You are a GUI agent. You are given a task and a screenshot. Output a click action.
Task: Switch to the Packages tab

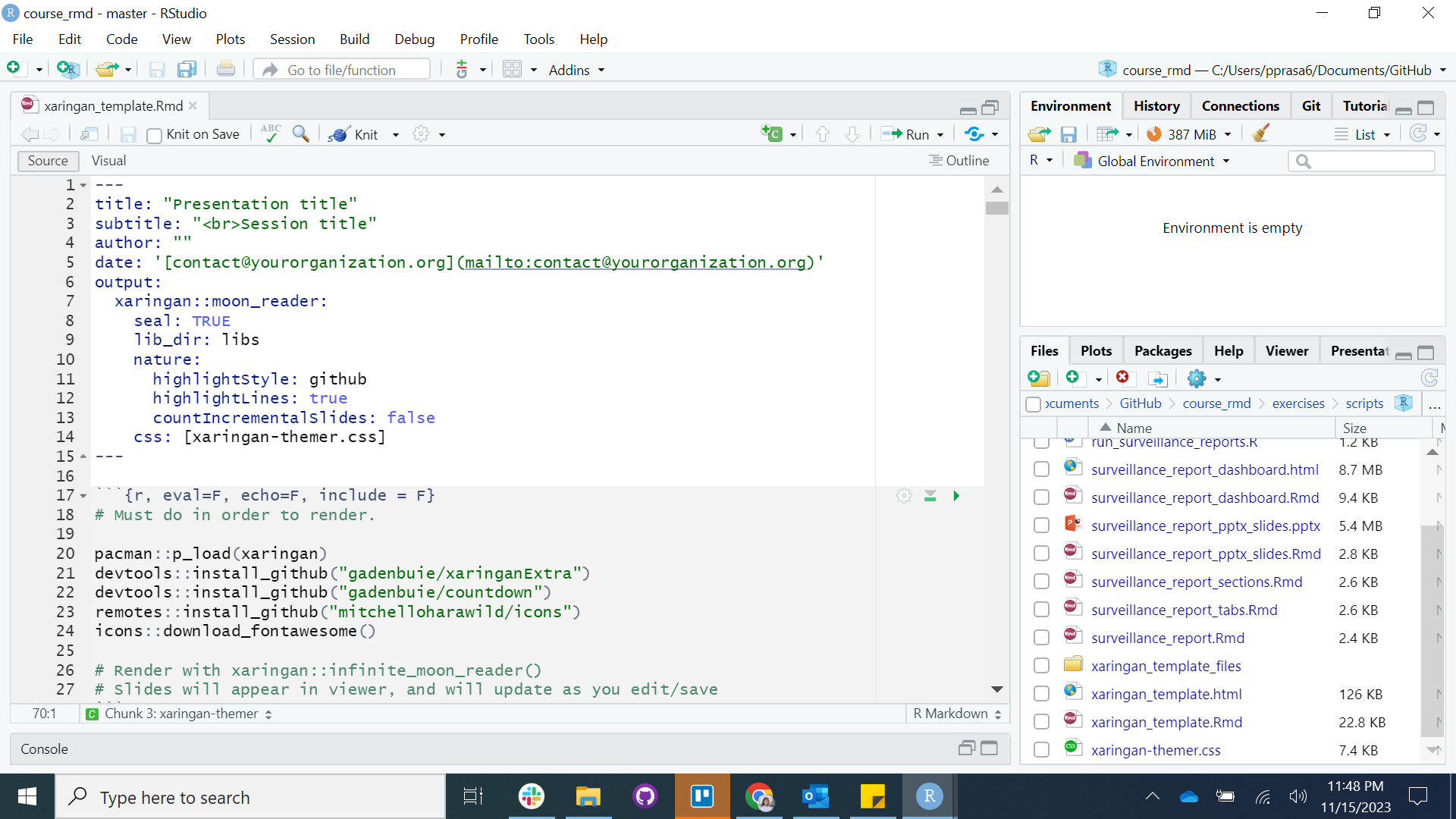[1163, 351]
